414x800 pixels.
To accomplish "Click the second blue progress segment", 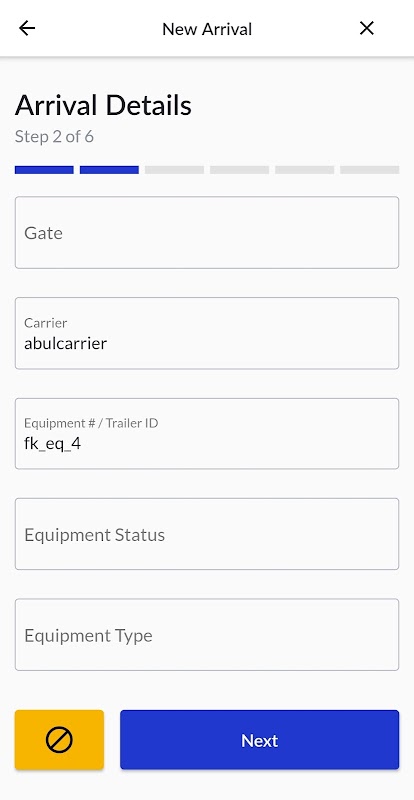I will tap(109, 170).
